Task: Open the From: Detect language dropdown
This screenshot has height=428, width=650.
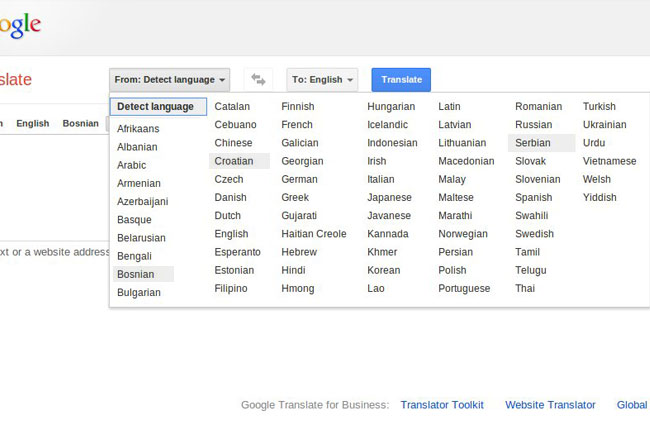Action: point(170,80)
